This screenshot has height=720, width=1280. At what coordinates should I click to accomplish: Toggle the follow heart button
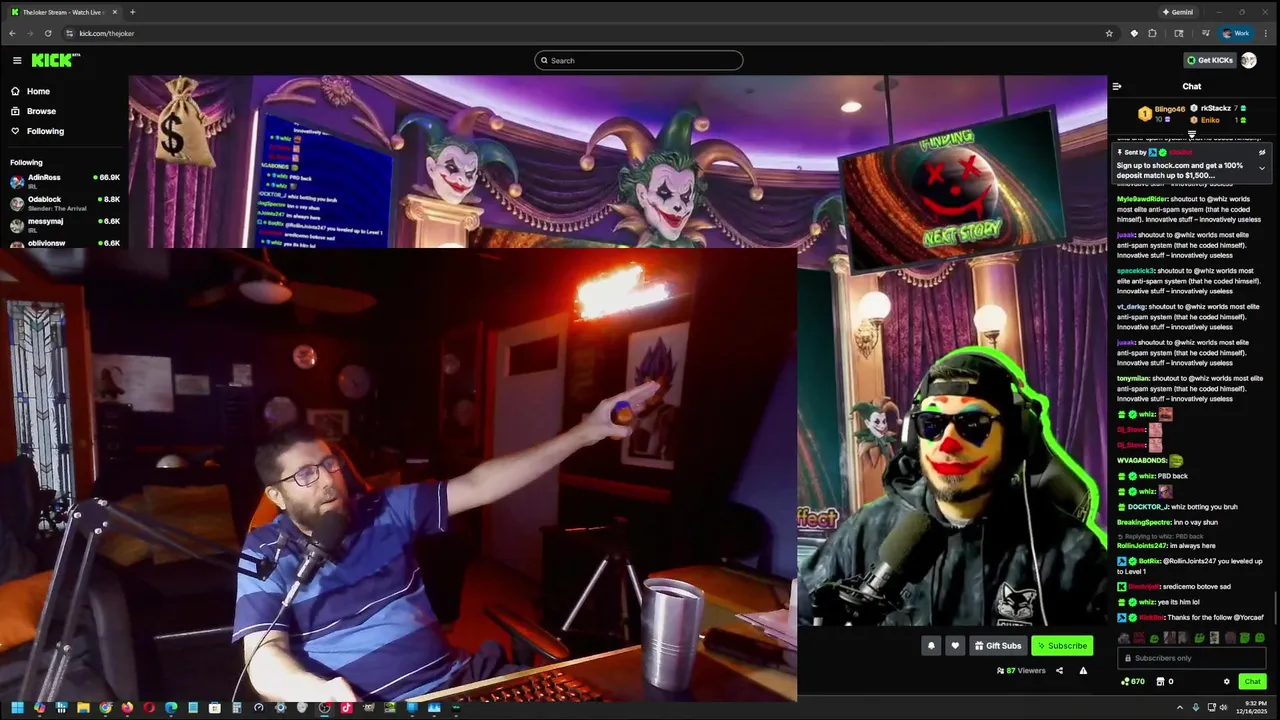(955, 645)
